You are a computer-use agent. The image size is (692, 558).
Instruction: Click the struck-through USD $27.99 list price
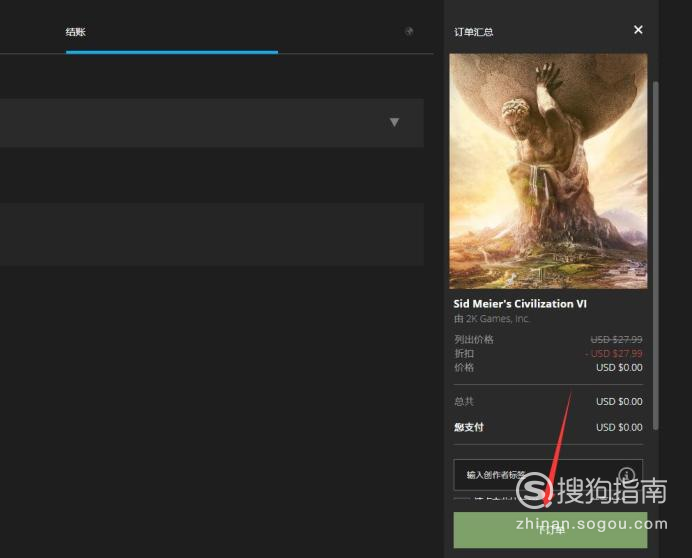pyautogui.click(x=617, y=339)
